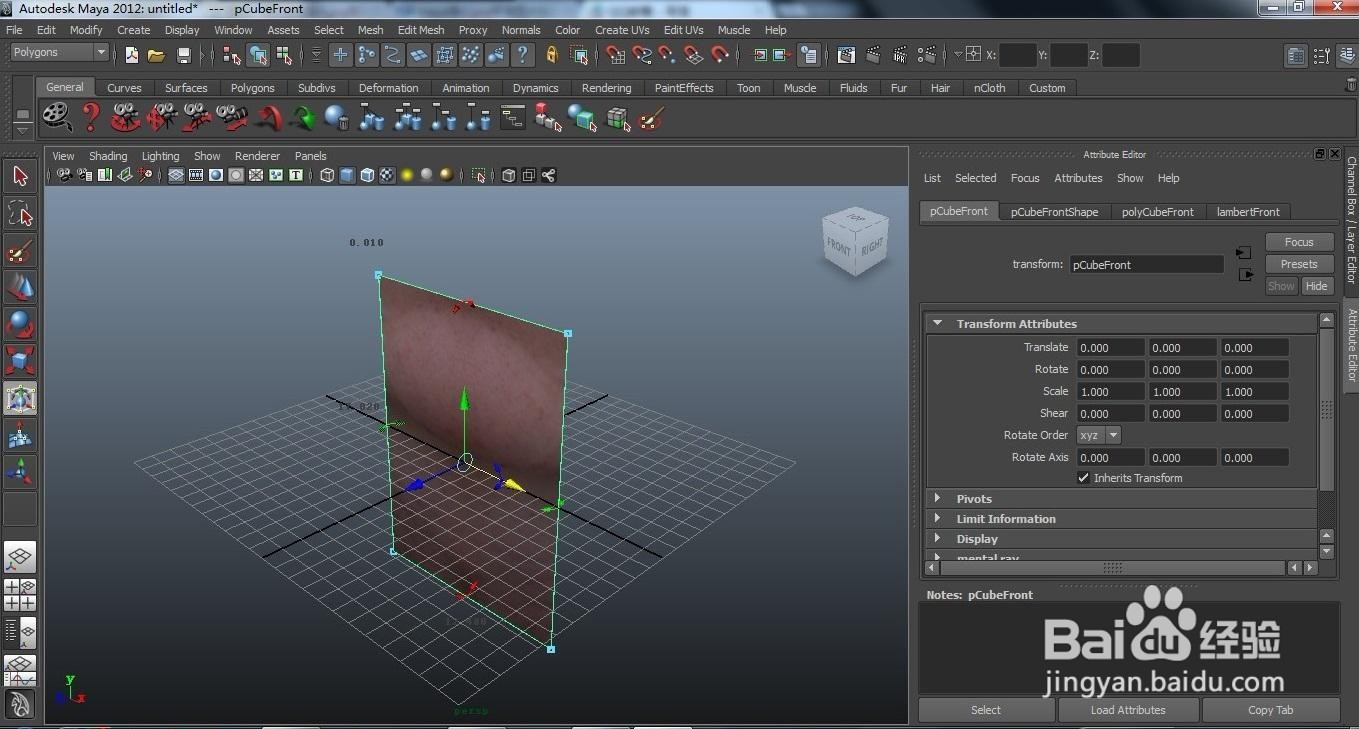Switch to the lambertFront tab
Image resolution: width=1359 pixels, height=729 pixels.
click(1247, 212)
